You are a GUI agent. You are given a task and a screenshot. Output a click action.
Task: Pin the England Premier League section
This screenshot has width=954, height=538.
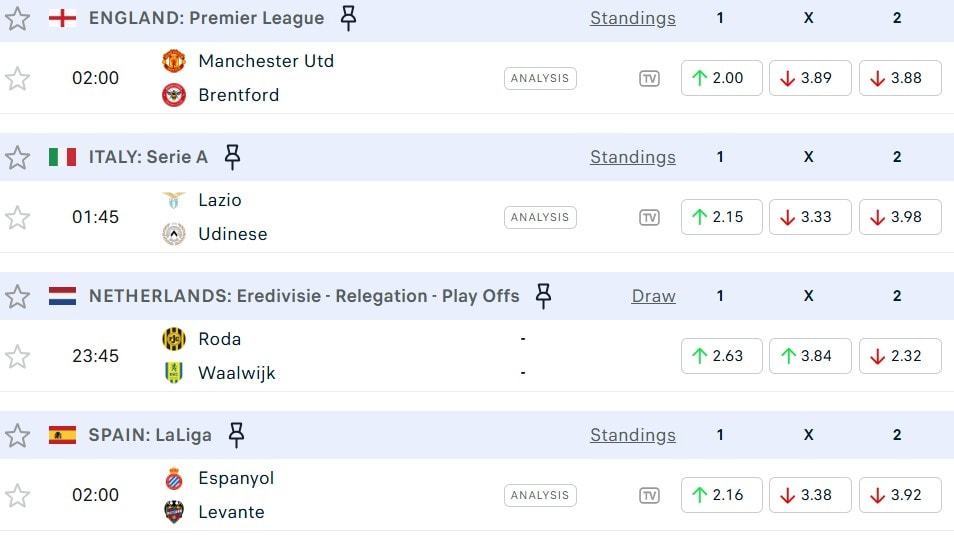(348, 17)
